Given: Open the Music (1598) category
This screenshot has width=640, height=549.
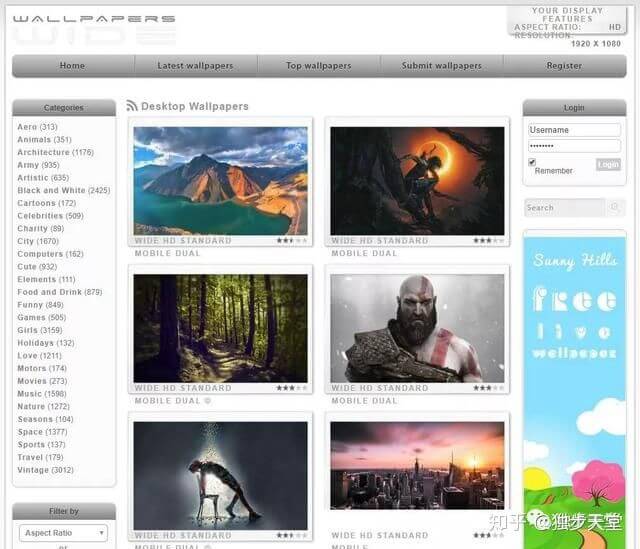Looking at the screenshot, I should pyautogui.click(x=42, y=393).
